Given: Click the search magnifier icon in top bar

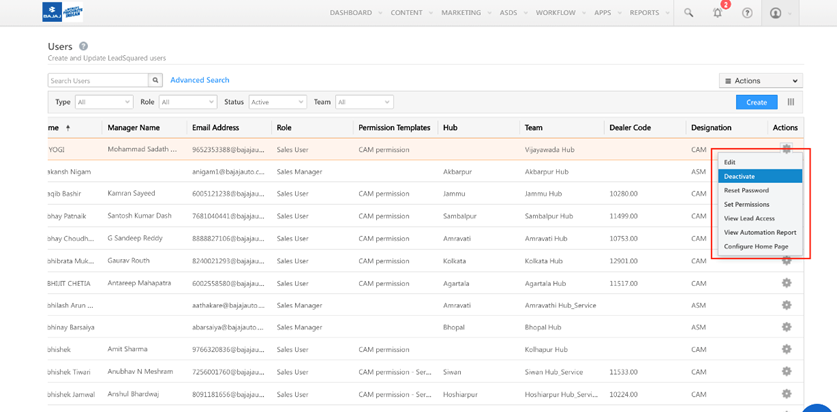Looking at the screenshot, I should tap(688, 13).
